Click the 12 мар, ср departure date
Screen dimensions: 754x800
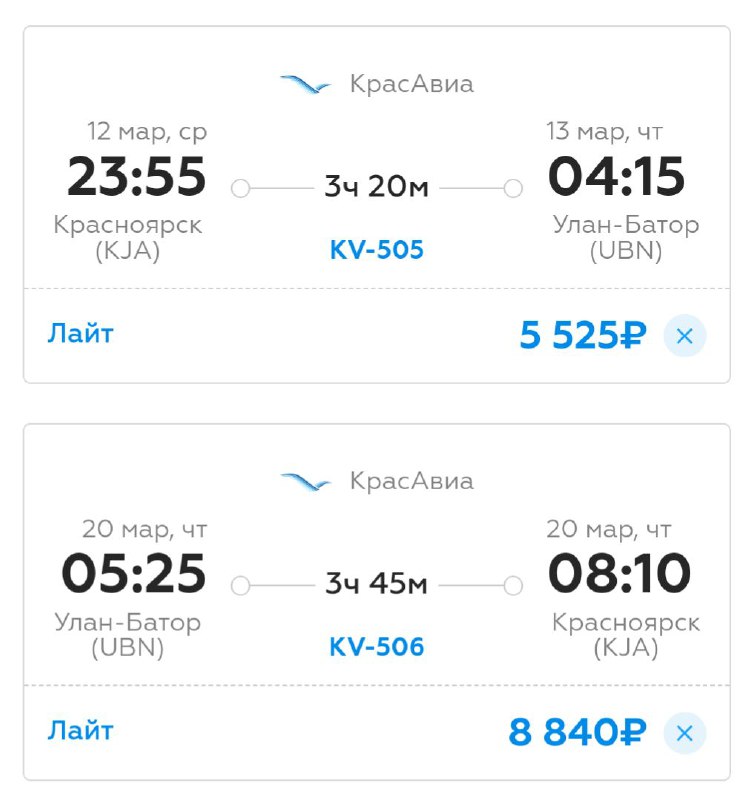[x=147, y=131]
